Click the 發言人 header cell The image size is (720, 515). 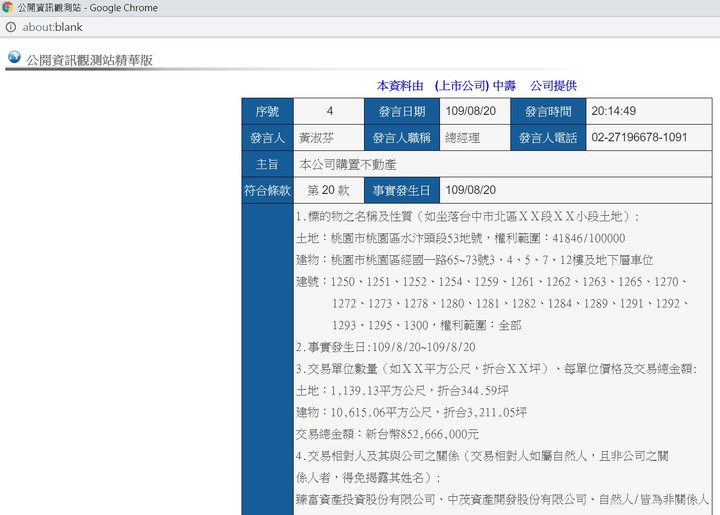268,138
